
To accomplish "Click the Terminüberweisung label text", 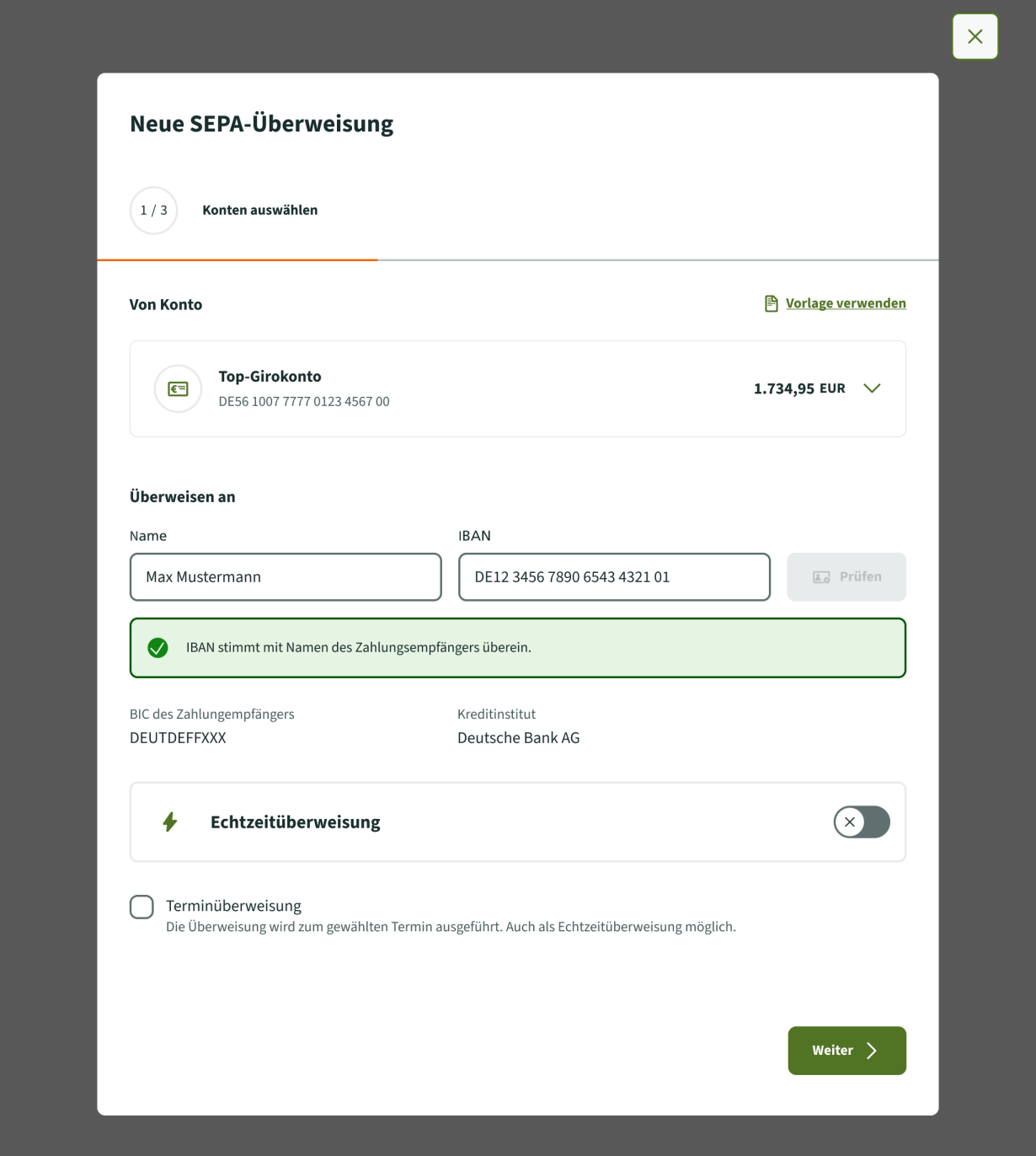I will [233, 906].
